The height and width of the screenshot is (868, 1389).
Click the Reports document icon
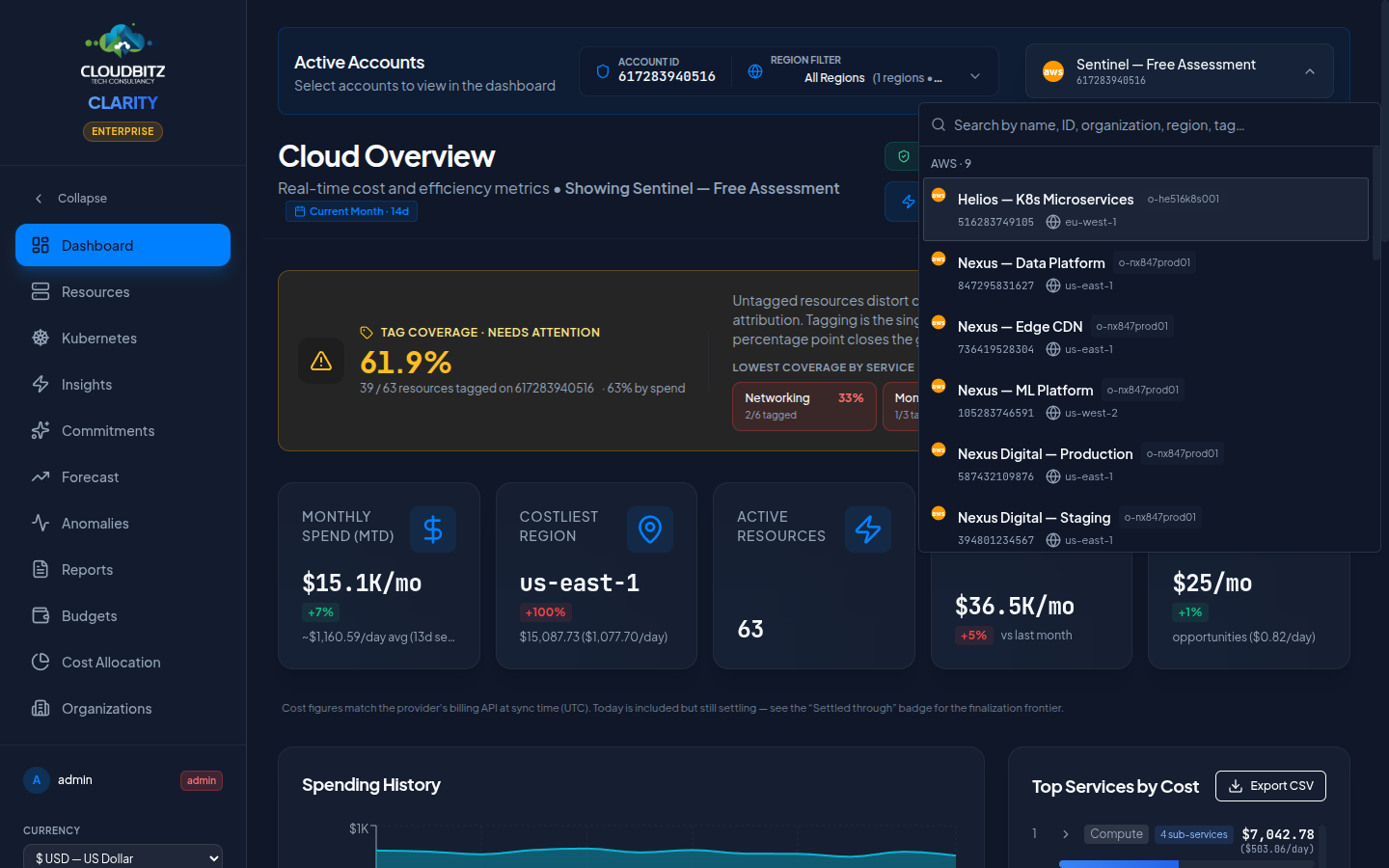pos(41,569)
